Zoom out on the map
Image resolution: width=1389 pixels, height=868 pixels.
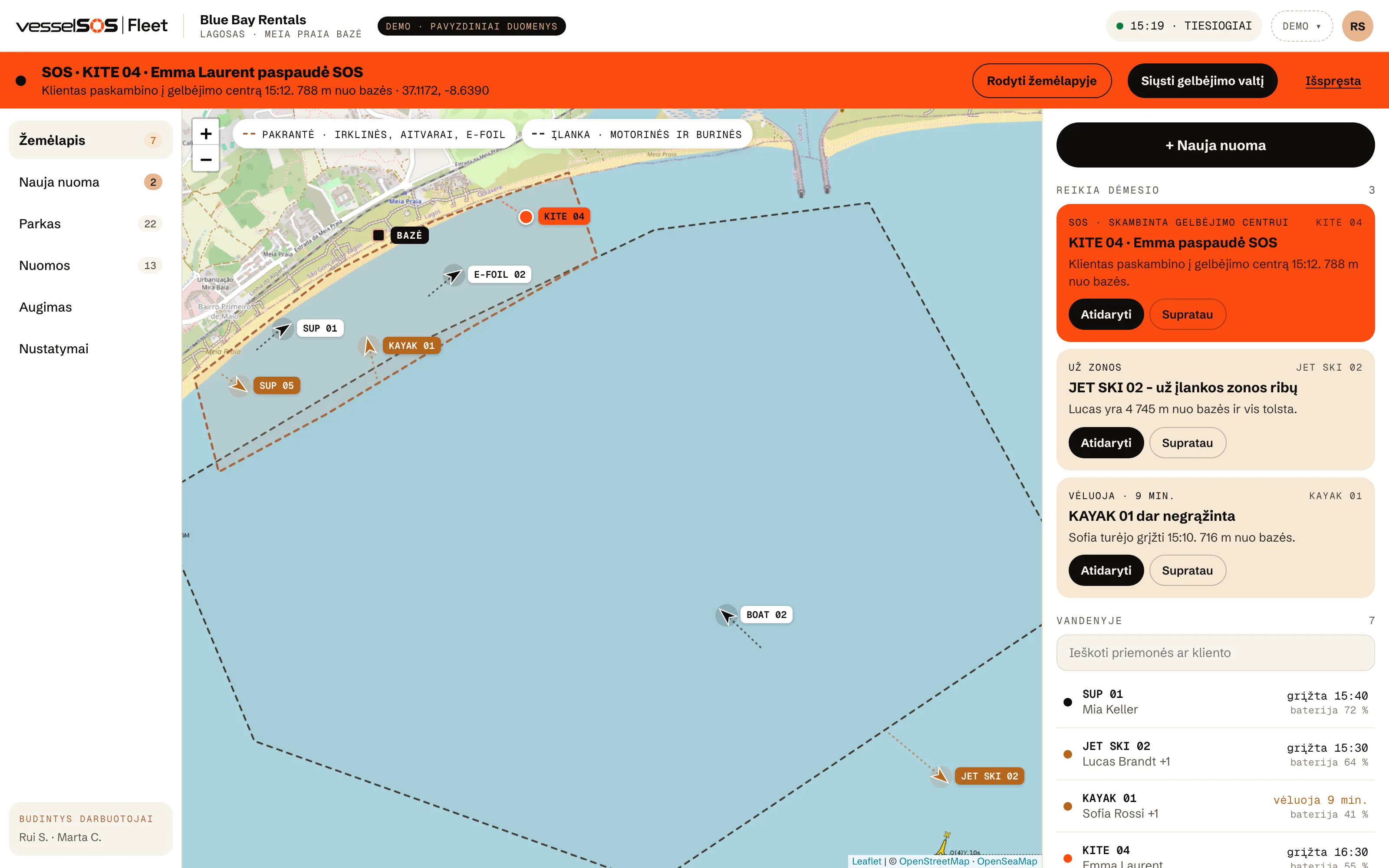205,159
